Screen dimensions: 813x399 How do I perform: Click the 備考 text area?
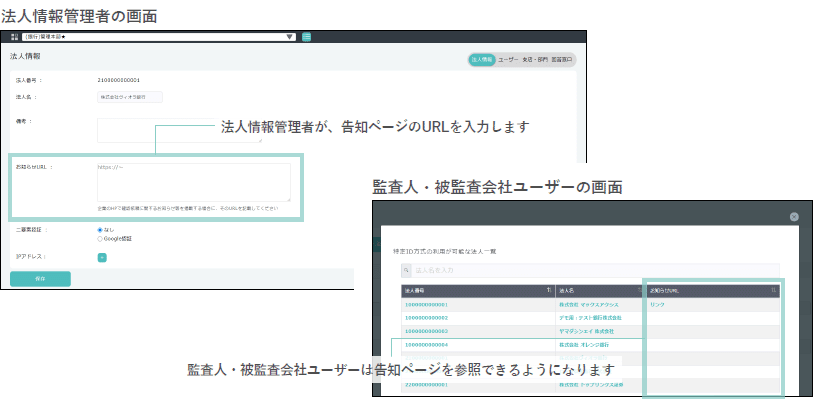(x=179, y=130)
